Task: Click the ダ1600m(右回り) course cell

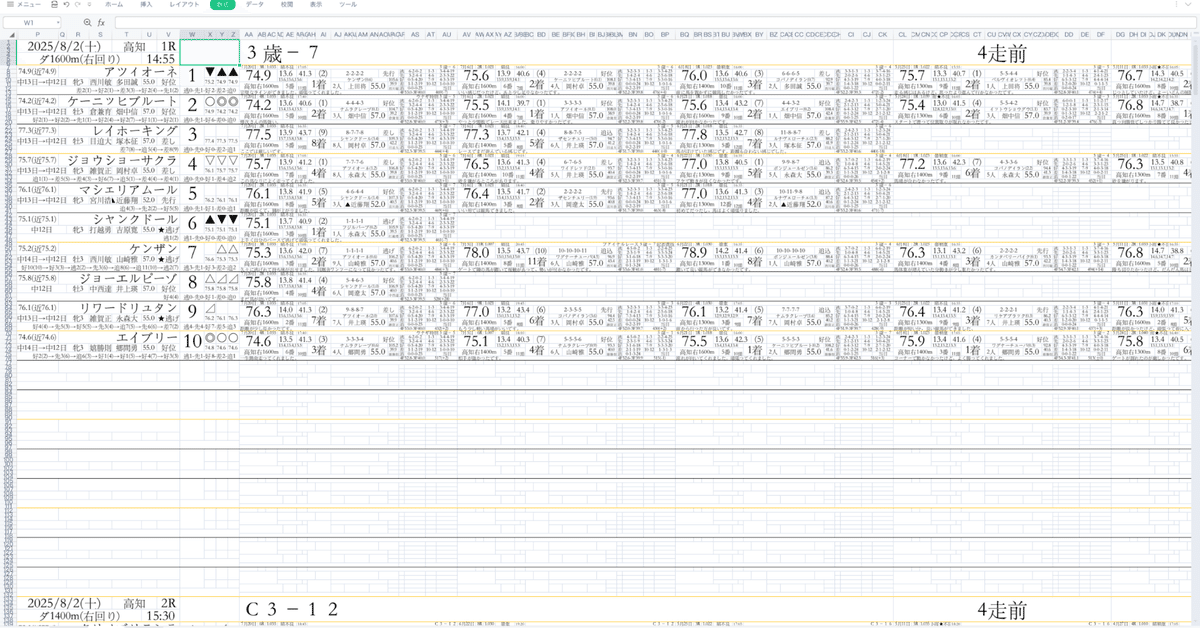Action: click(x=78, y=59)
